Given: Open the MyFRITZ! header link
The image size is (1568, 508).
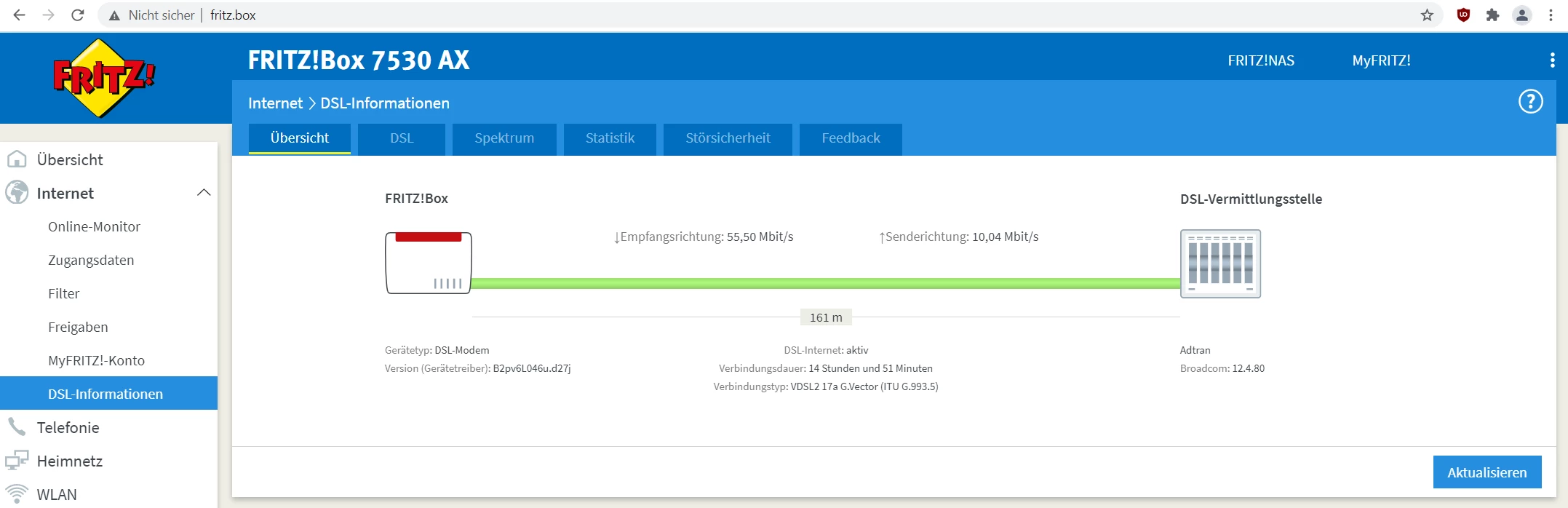Looking at the screenshot, I should (1381, 60).
